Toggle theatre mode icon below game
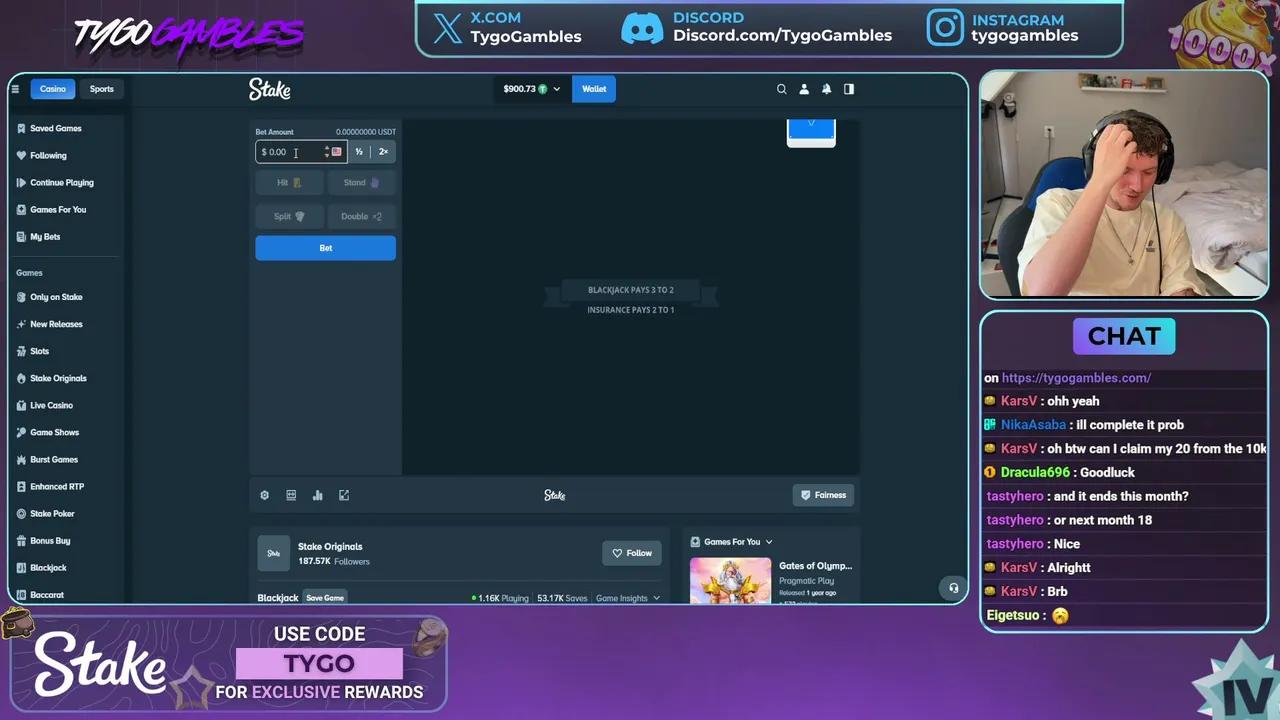The height and width of the screenshot is (720, 1280). (x=291, y=495)
